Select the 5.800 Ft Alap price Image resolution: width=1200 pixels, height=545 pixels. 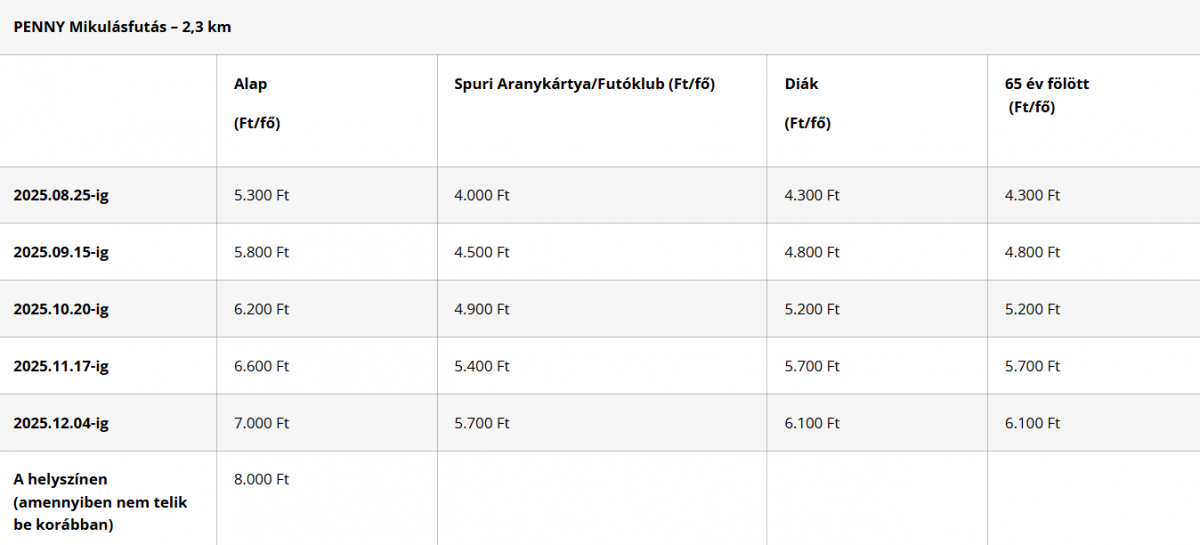click(x=261, y=252)
